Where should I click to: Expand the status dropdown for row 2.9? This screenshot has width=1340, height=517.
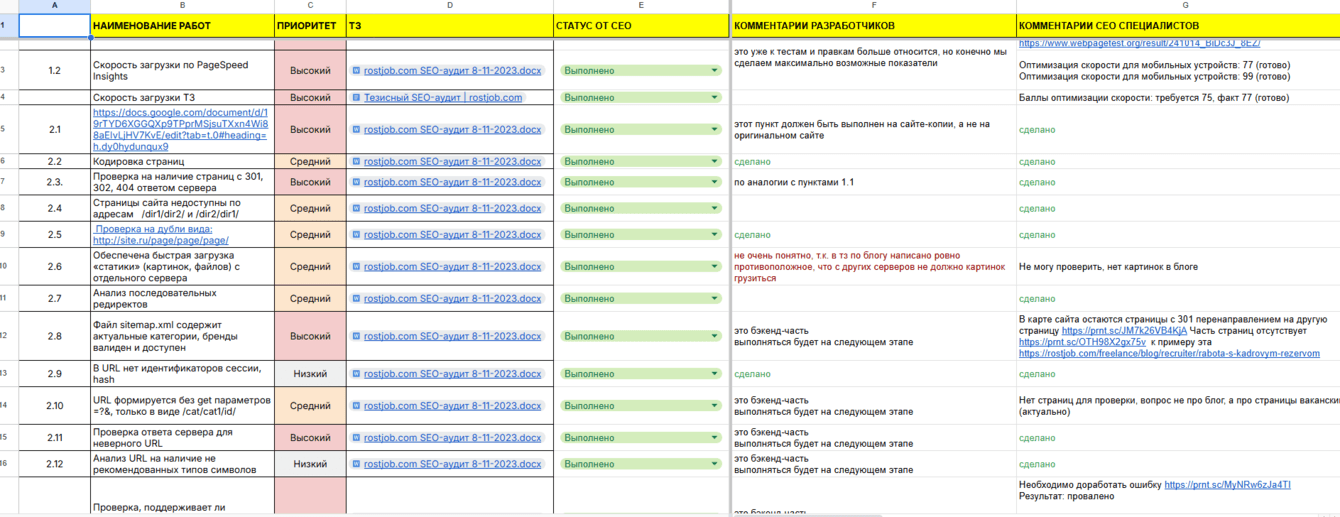point(715,374)
